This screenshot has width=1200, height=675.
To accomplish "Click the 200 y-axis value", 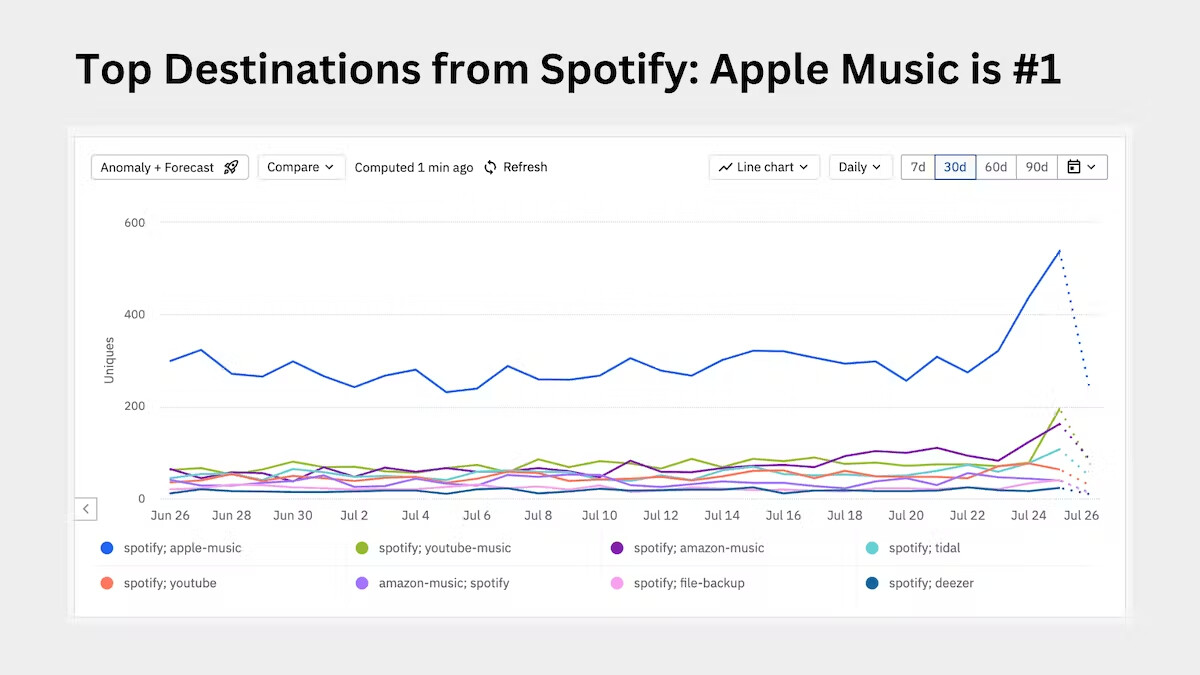I will pyautogui.click(x=135, y=406).
